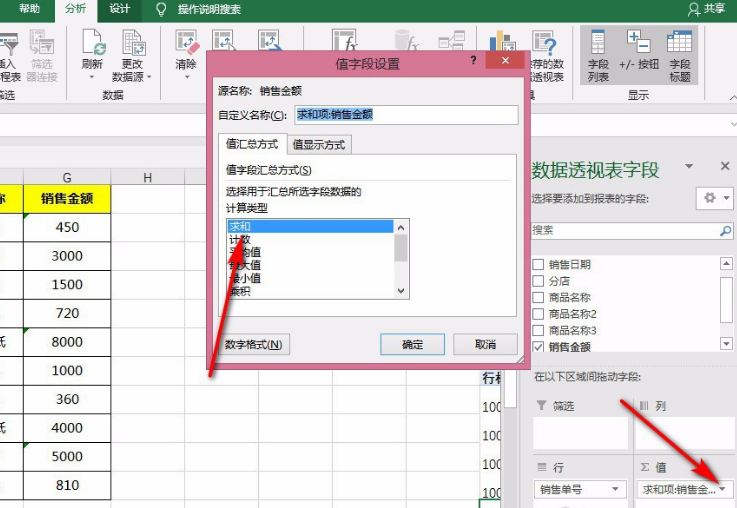Open the Help (帮助) ribbon tab

pyautogui.click(x=29, y=9)
